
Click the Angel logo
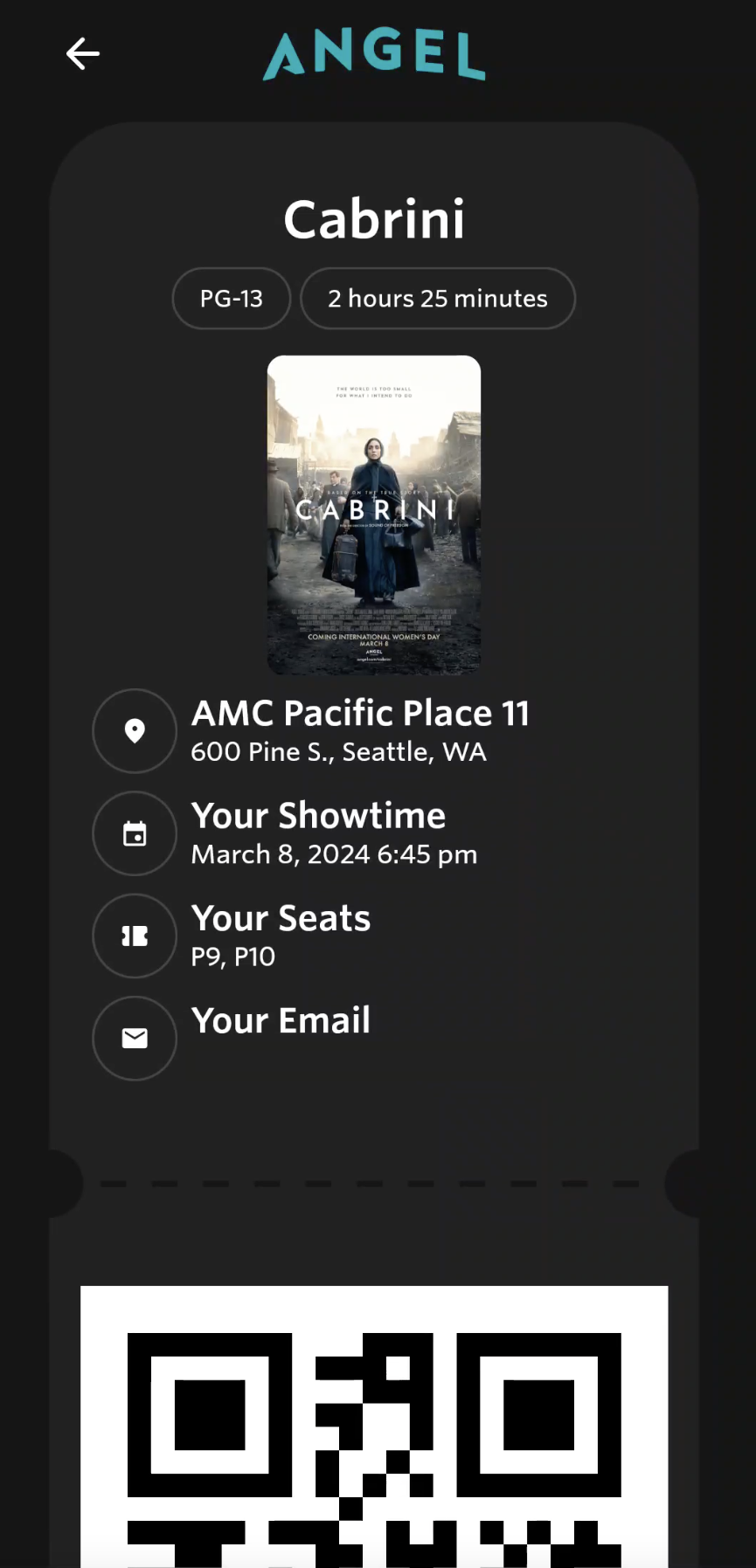(x=374, y=54)
